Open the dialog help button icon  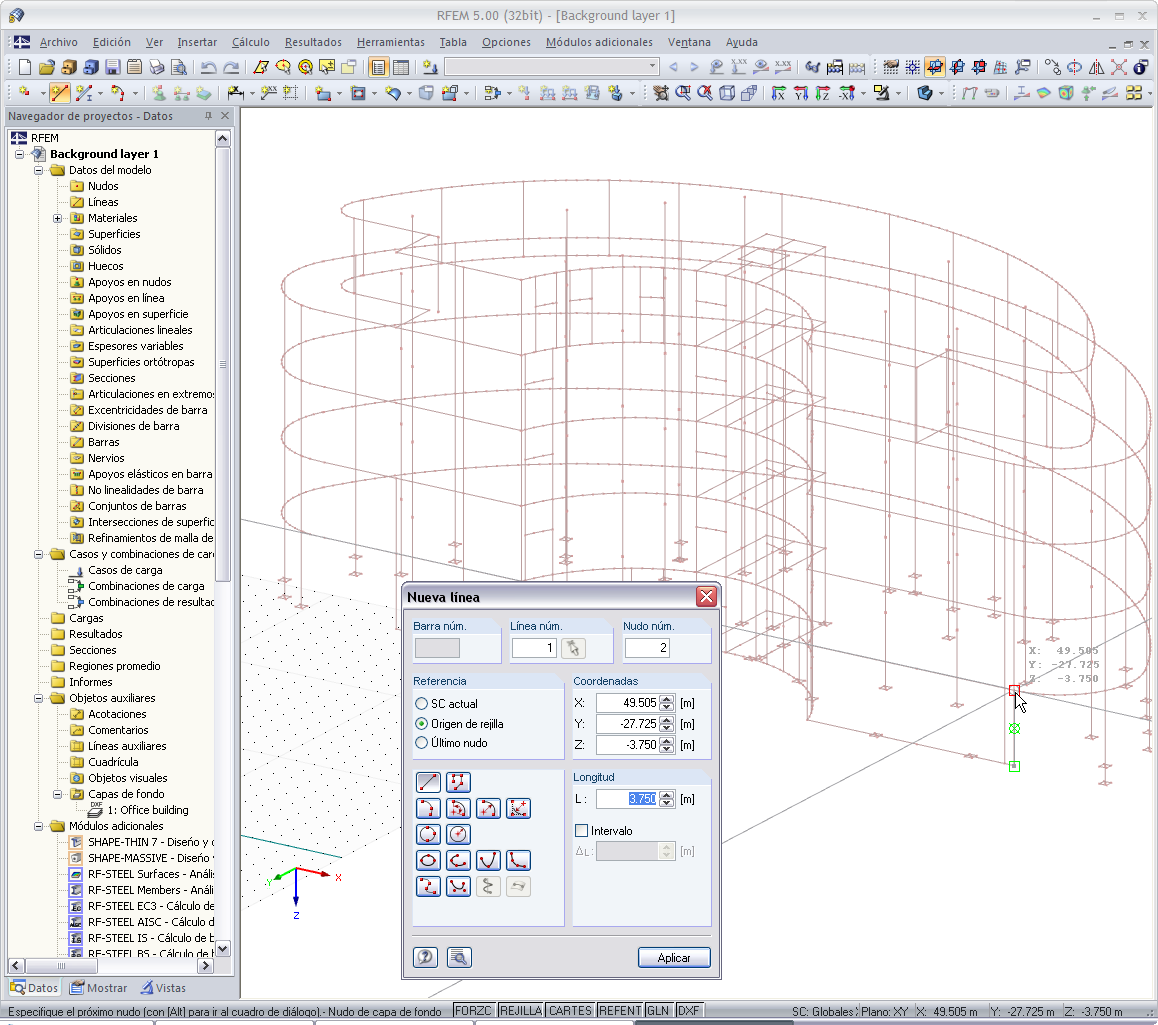pyautogui.click(x=425, y=957)
